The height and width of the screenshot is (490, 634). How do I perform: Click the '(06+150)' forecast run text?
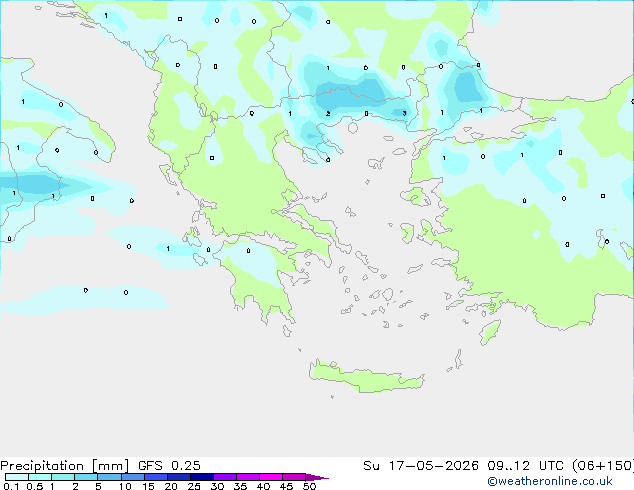pos(603,466)
